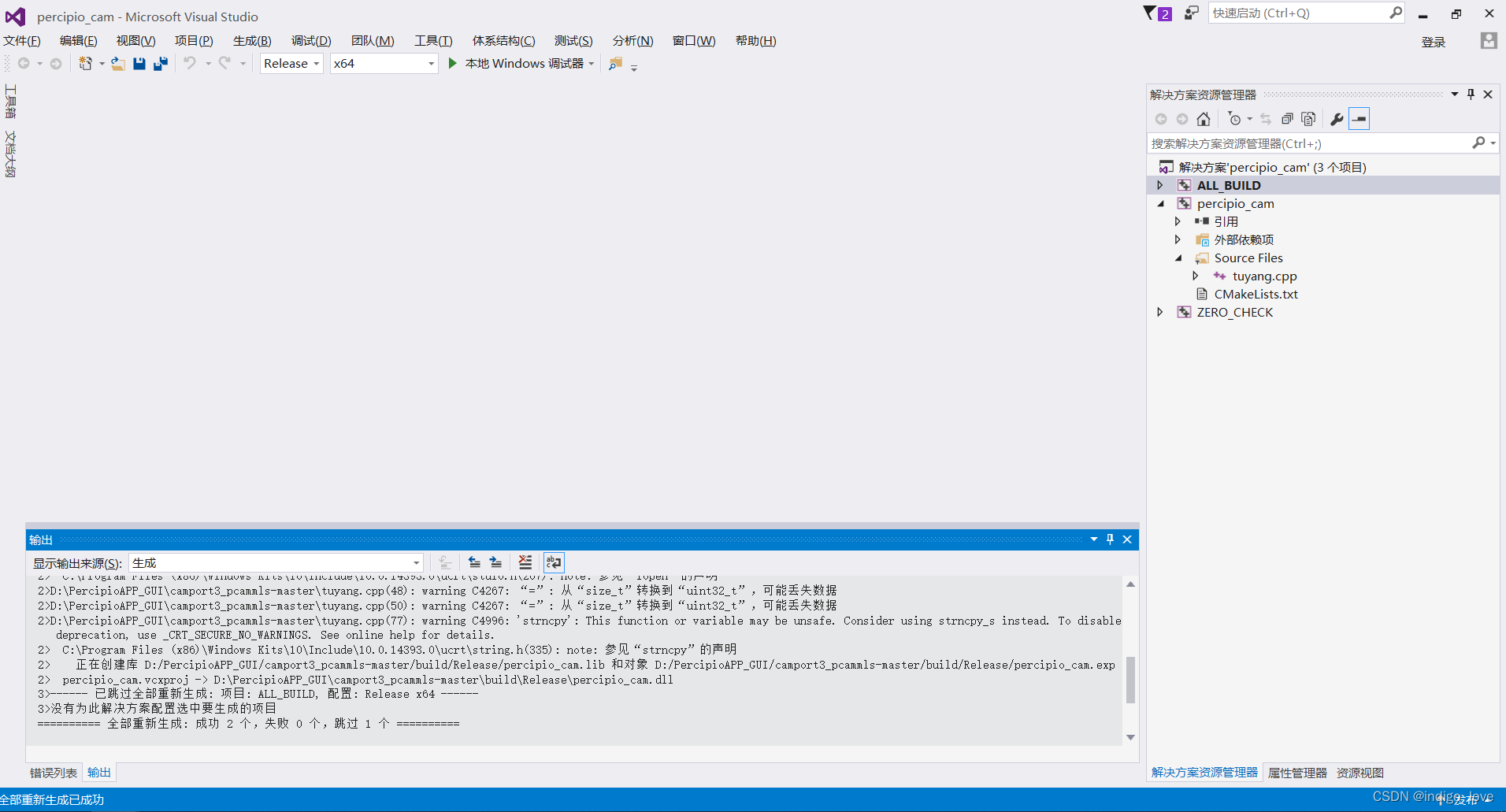The image size is (1506, 812).
Task: Collapse the Source Files folder
Action: tap(1178, 258)
